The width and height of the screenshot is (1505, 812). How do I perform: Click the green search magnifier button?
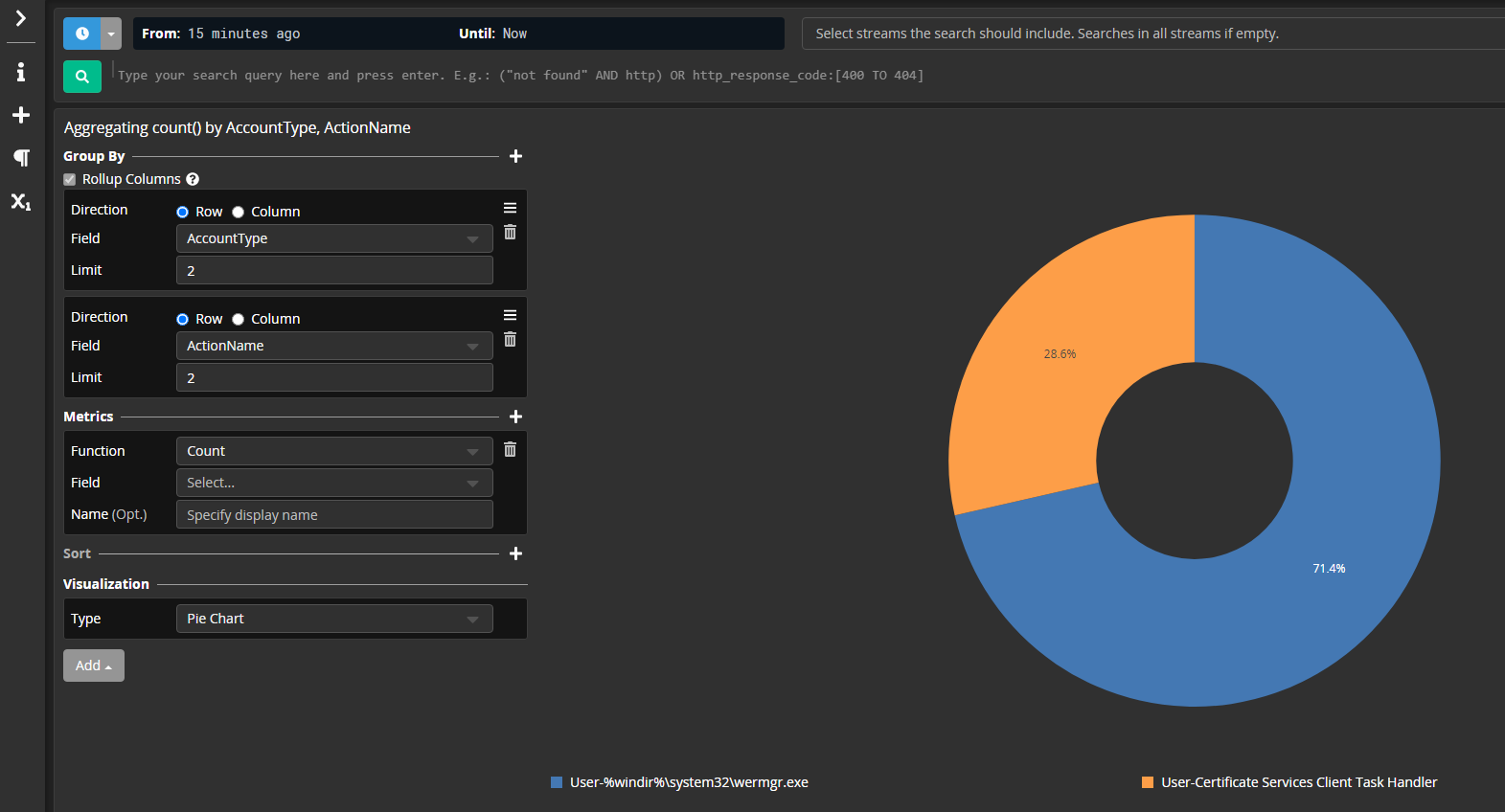click(x=82, y=77)
